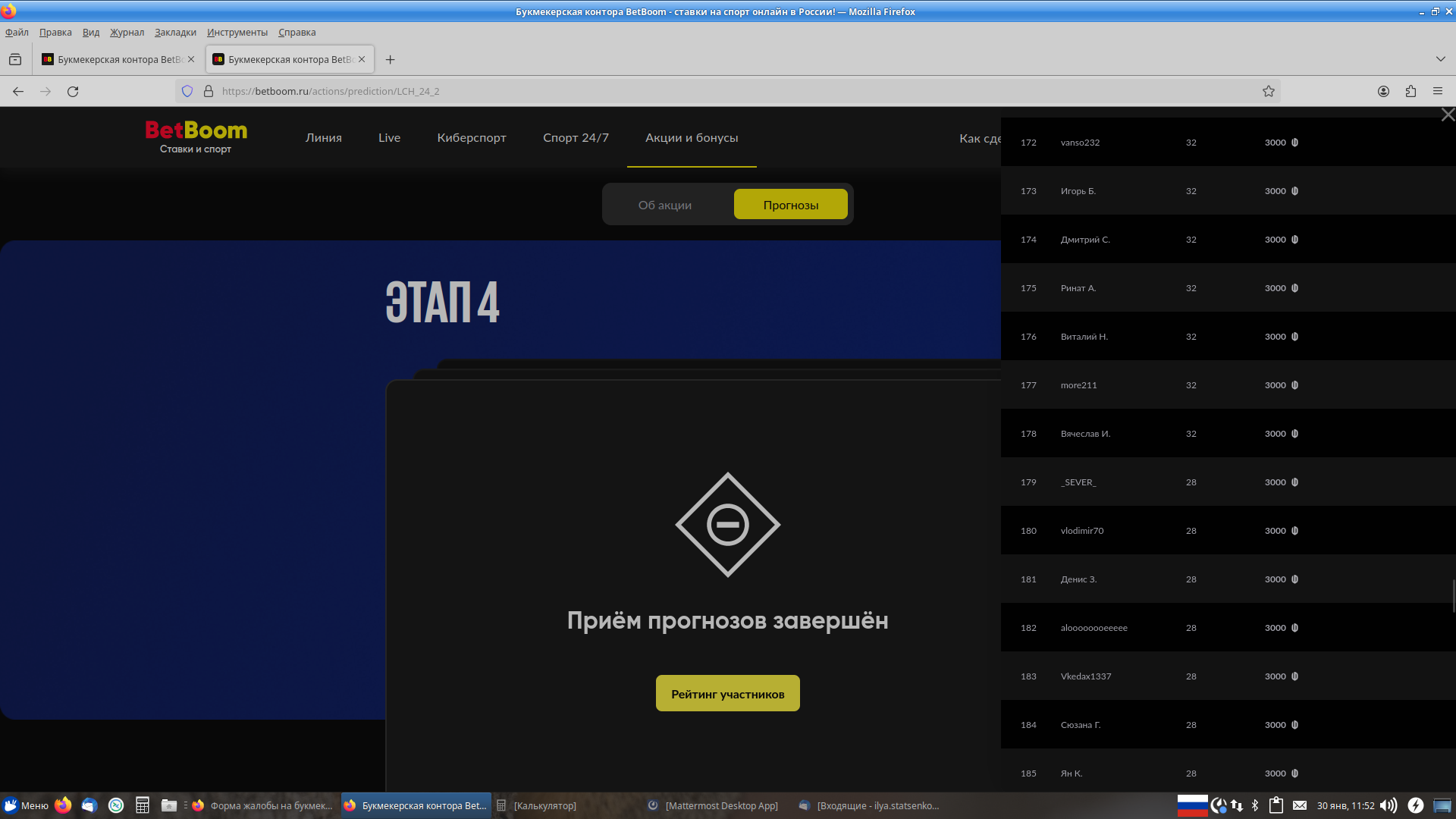Click the tracking protection shield icon
Screen dimensions: 1456x819
[187, 91]
